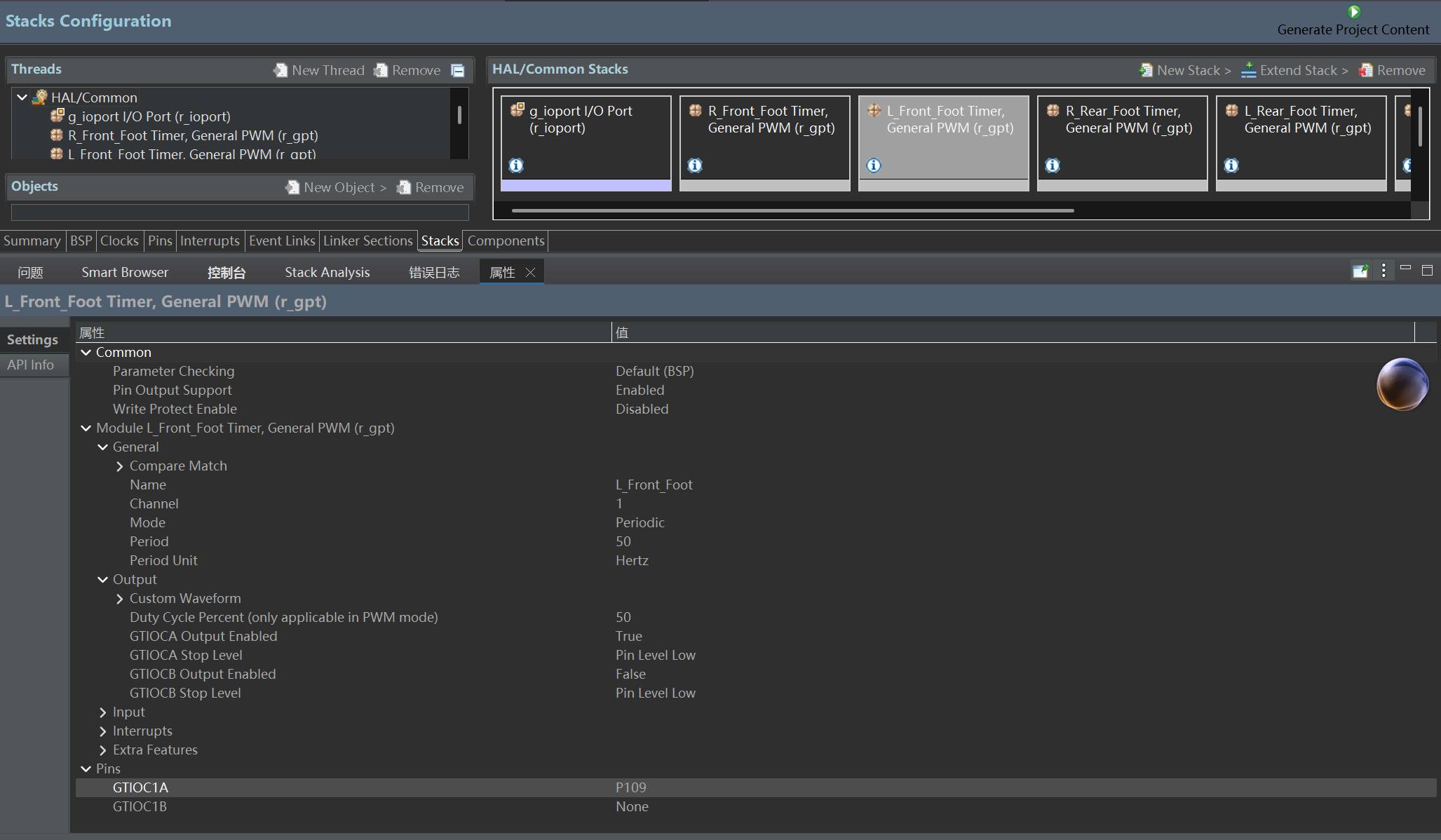This screenshot has height=840, width=1441.
Task: Collapse the HAL/Common thread tree node
Action: click(x=22, y=97)
